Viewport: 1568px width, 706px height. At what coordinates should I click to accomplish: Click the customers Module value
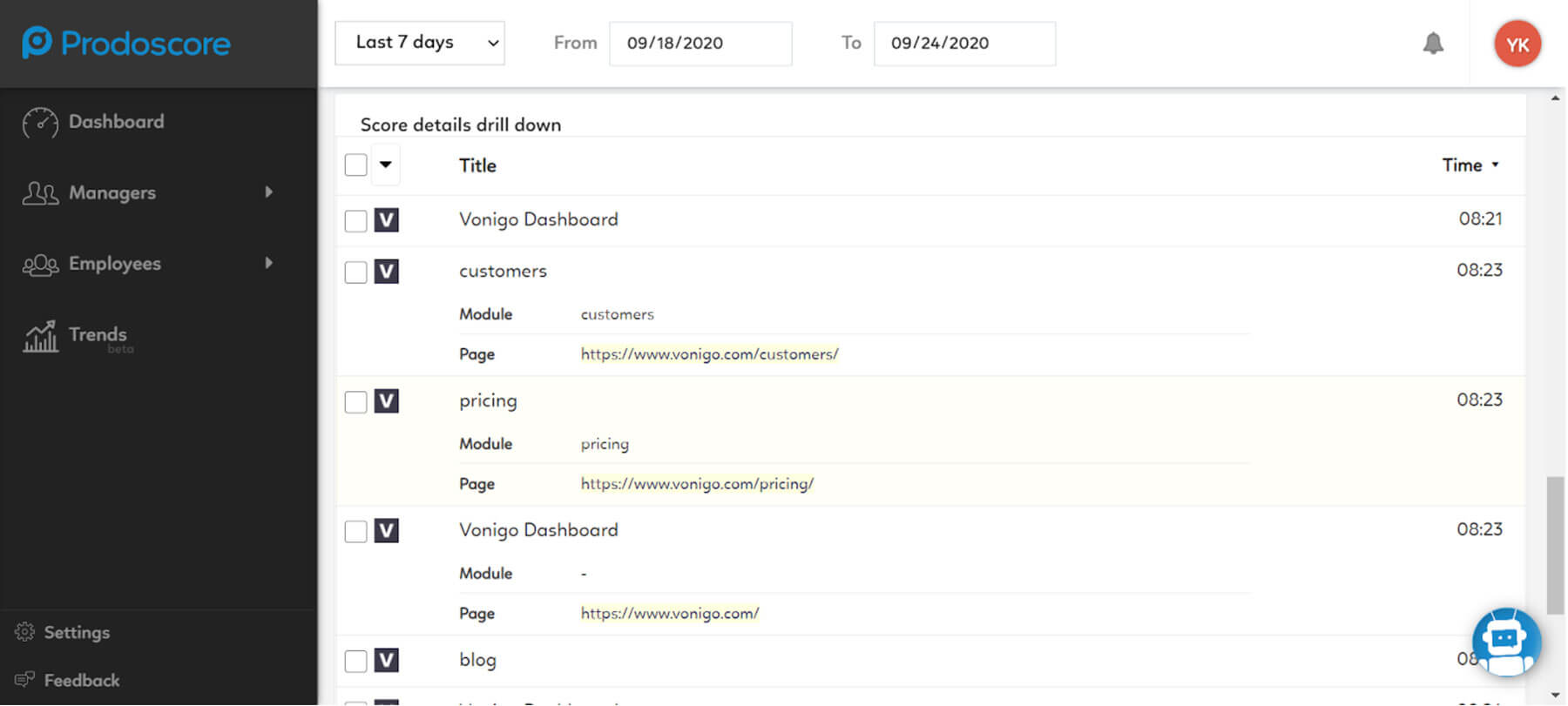point(617,314)
